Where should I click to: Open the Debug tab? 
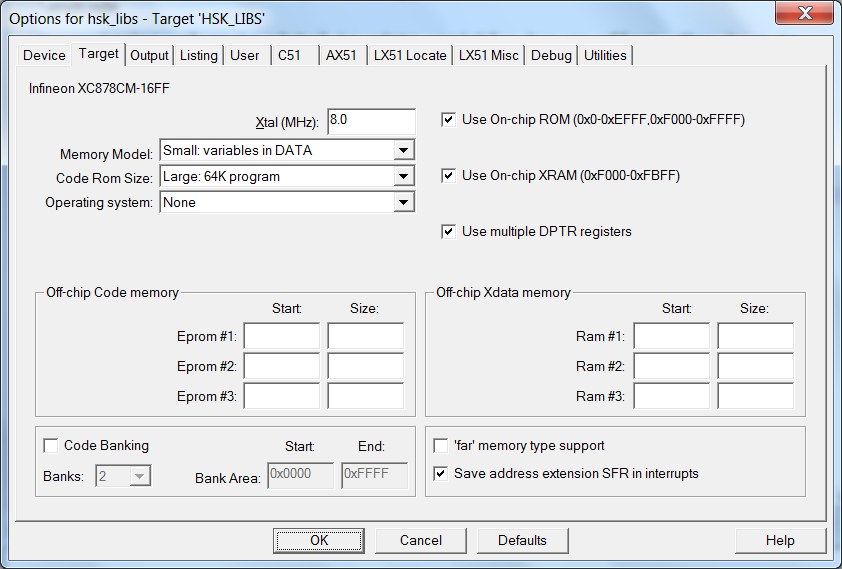point(551,55)
